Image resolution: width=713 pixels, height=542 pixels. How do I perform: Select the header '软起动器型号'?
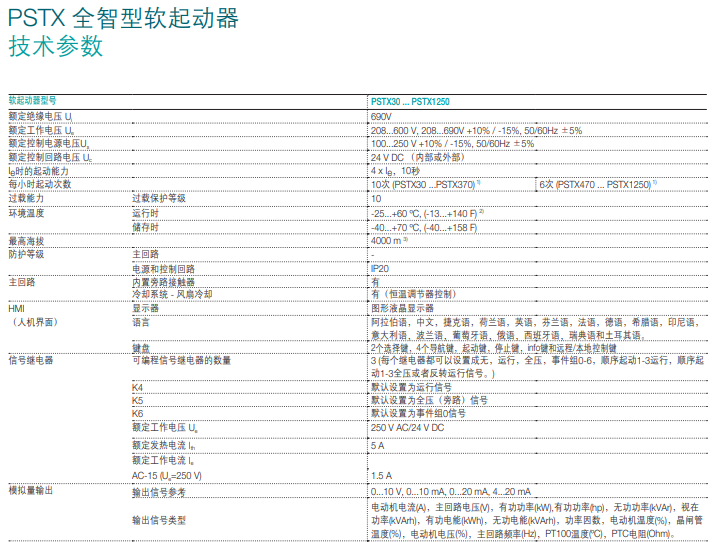(x=32, y=100)
